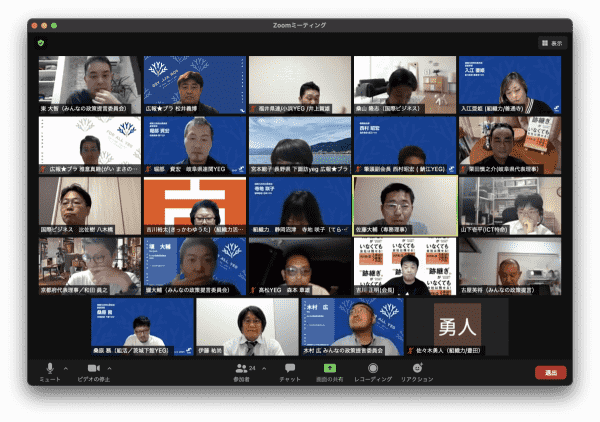Image resolution: width=600 pixels, height=422 pixels.
Task: Click the green fullscreen window button
Action: click(54, 26)
